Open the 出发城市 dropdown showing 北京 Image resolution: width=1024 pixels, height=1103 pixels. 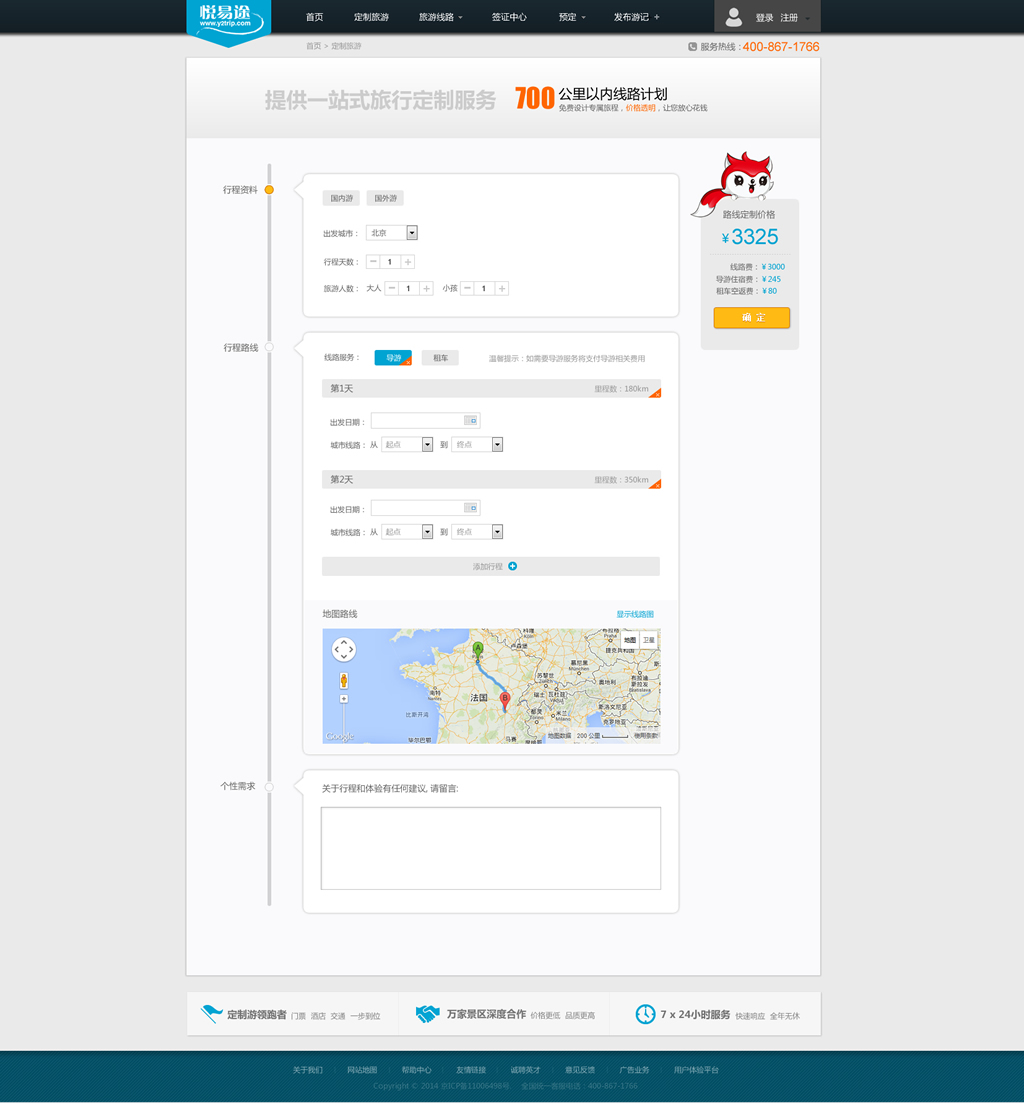(411, 233)
